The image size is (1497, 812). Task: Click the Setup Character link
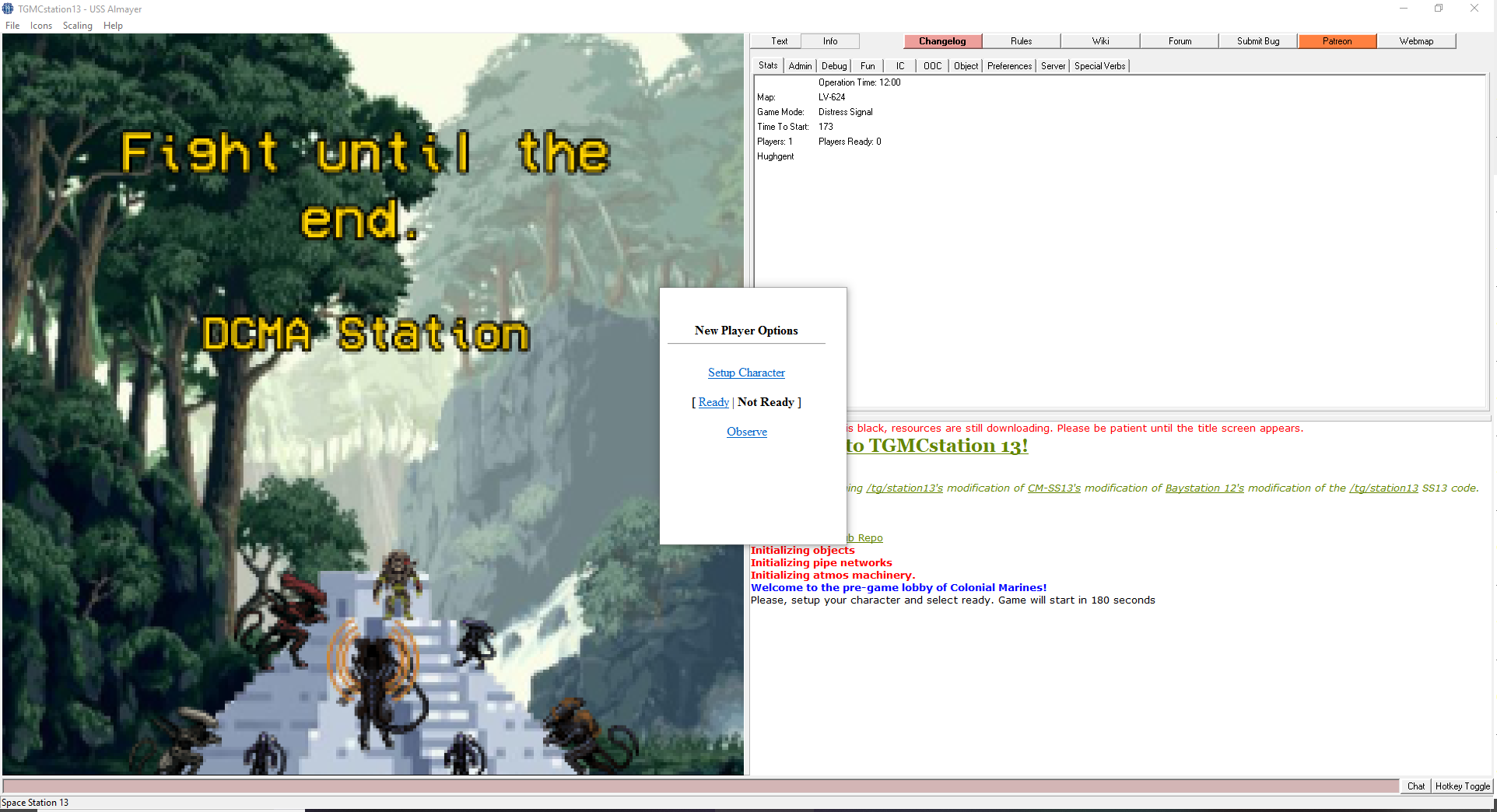pos(746,373)
